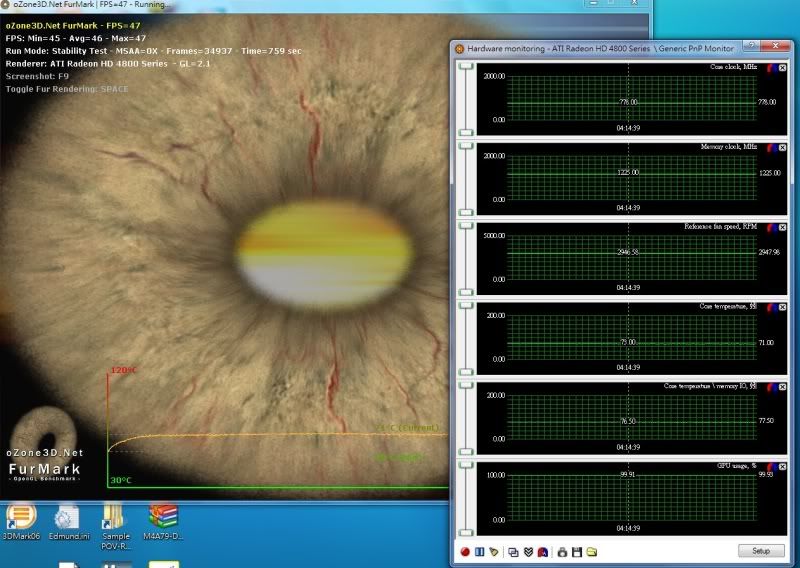This screenshot has height=568, width=800.
Task: Click the Setup button in Hardware monitoring
Action: pos(761,551)
